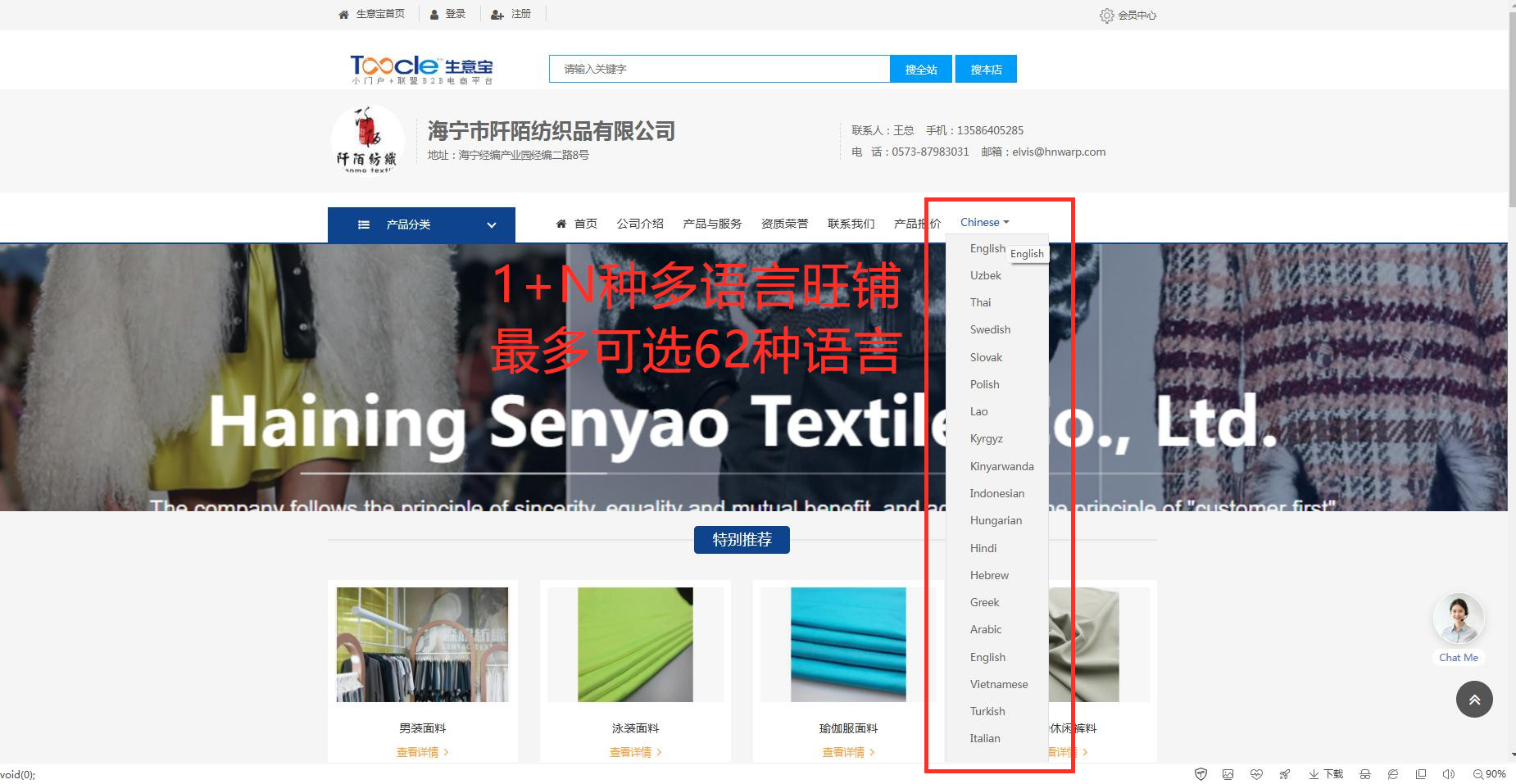Select Kinyarwanda language
The width and height of the screenshot is (1516, 784).
pos(1001,466)
